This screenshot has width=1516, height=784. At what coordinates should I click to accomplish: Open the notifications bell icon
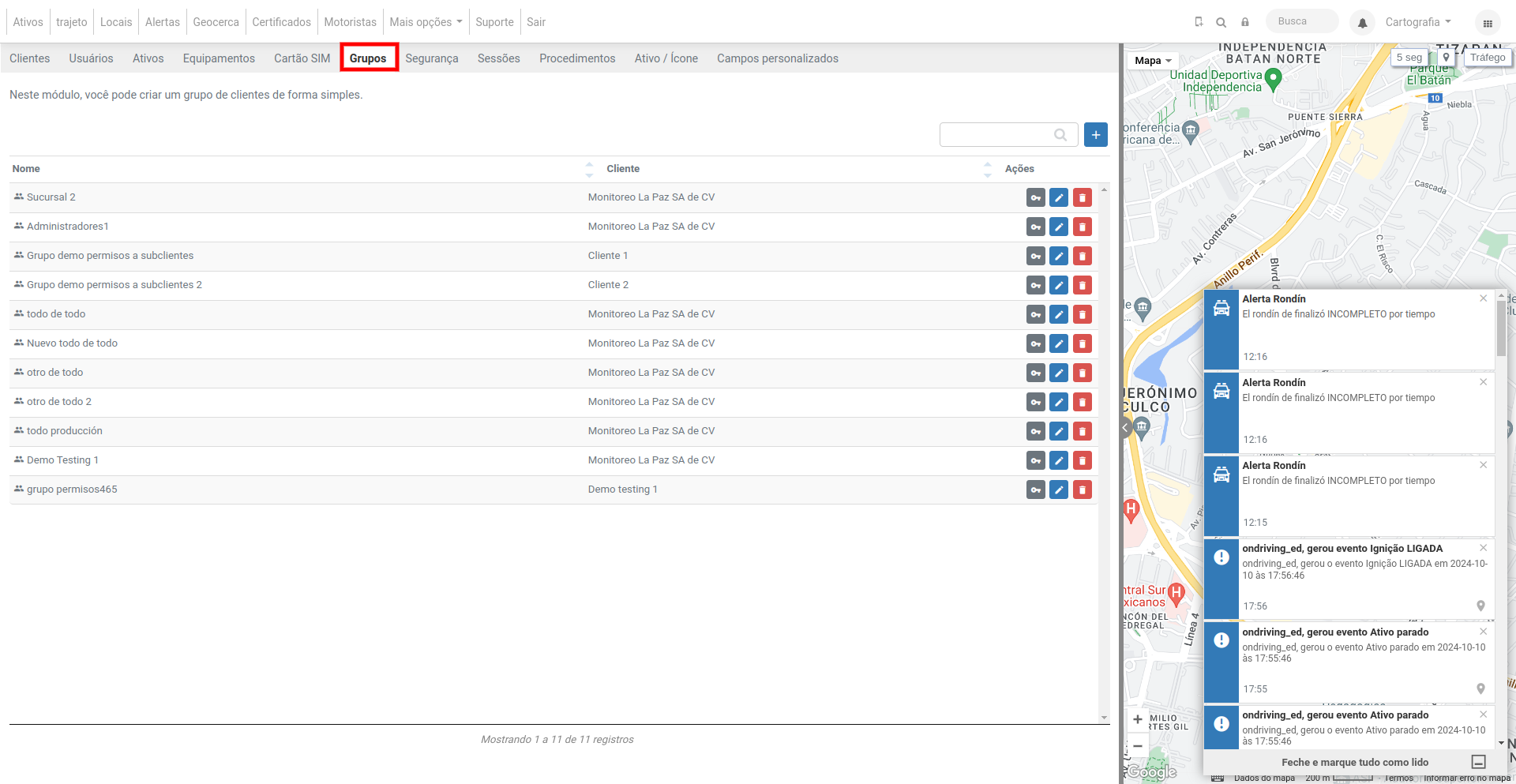point(1362,23)
